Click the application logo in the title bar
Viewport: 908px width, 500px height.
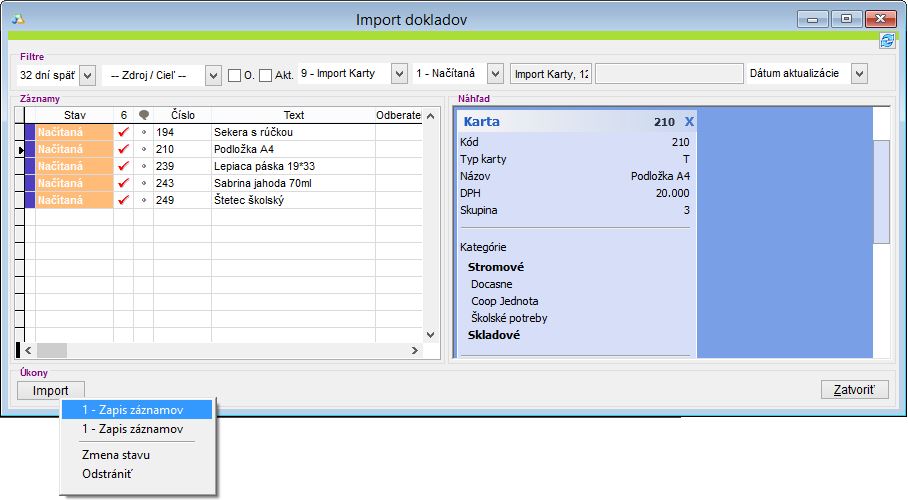(x=18, y=19)
